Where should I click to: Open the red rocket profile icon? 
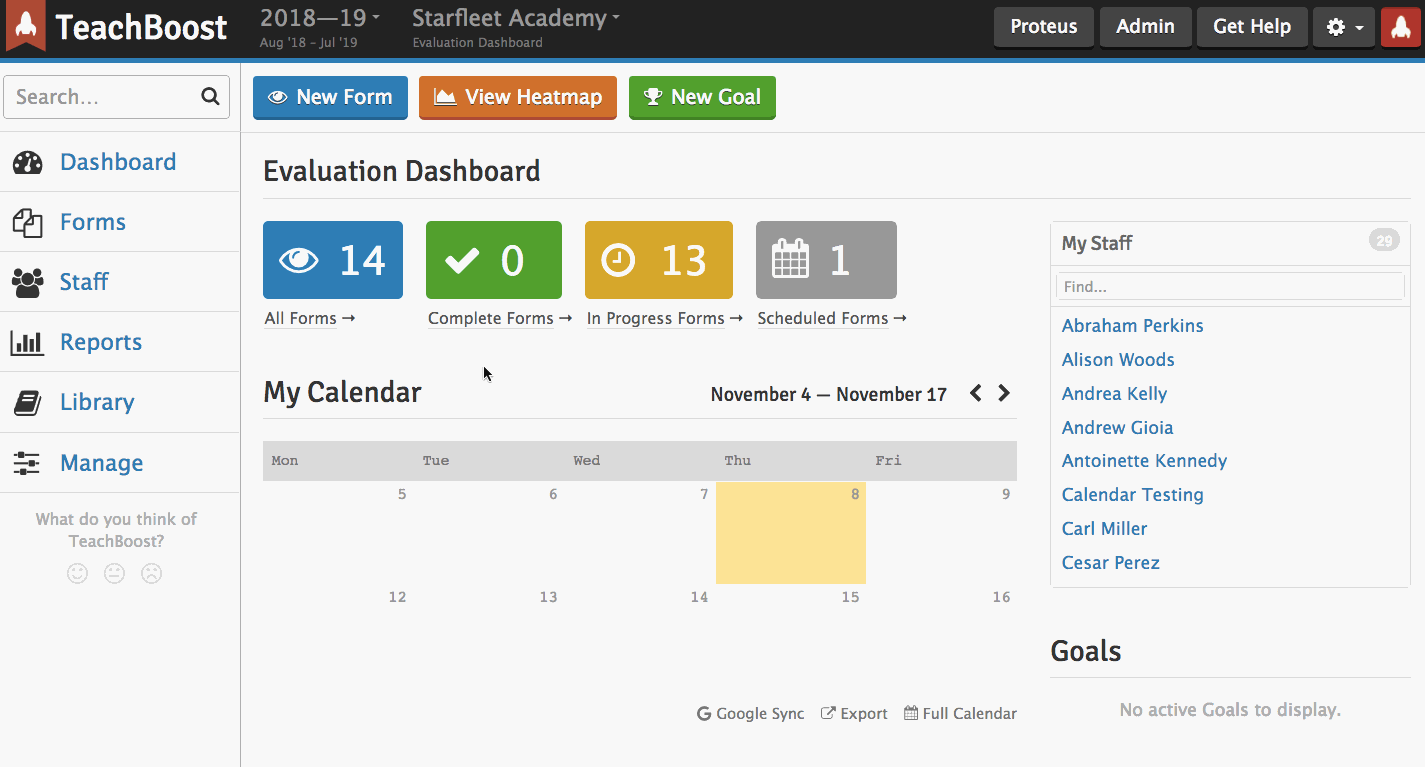[x=1401, y=27]
